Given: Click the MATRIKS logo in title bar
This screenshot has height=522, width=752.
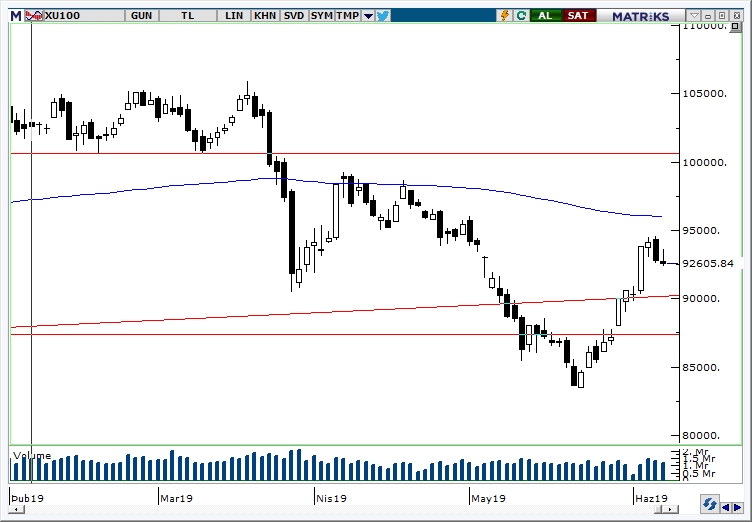Looking at the screenshot, I should 640,16.
